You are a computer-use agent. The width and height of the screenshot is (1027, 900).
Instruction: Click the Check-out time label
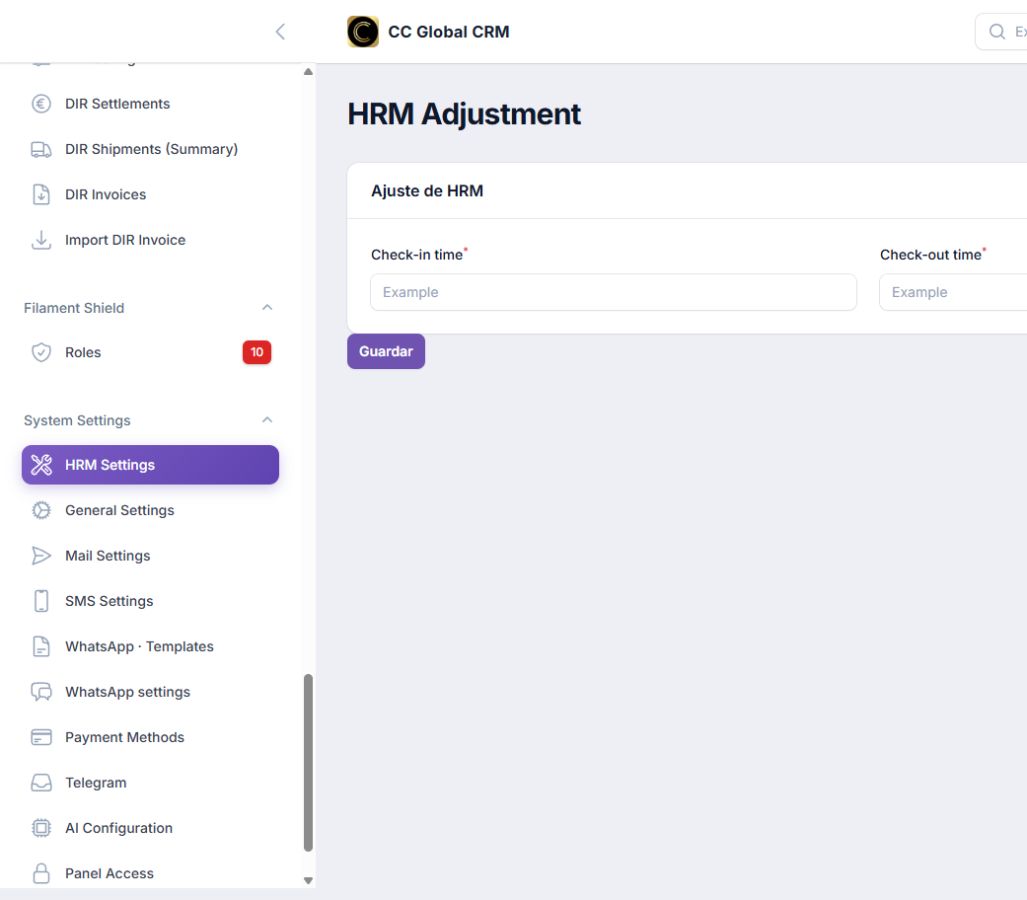pos(931,255)
